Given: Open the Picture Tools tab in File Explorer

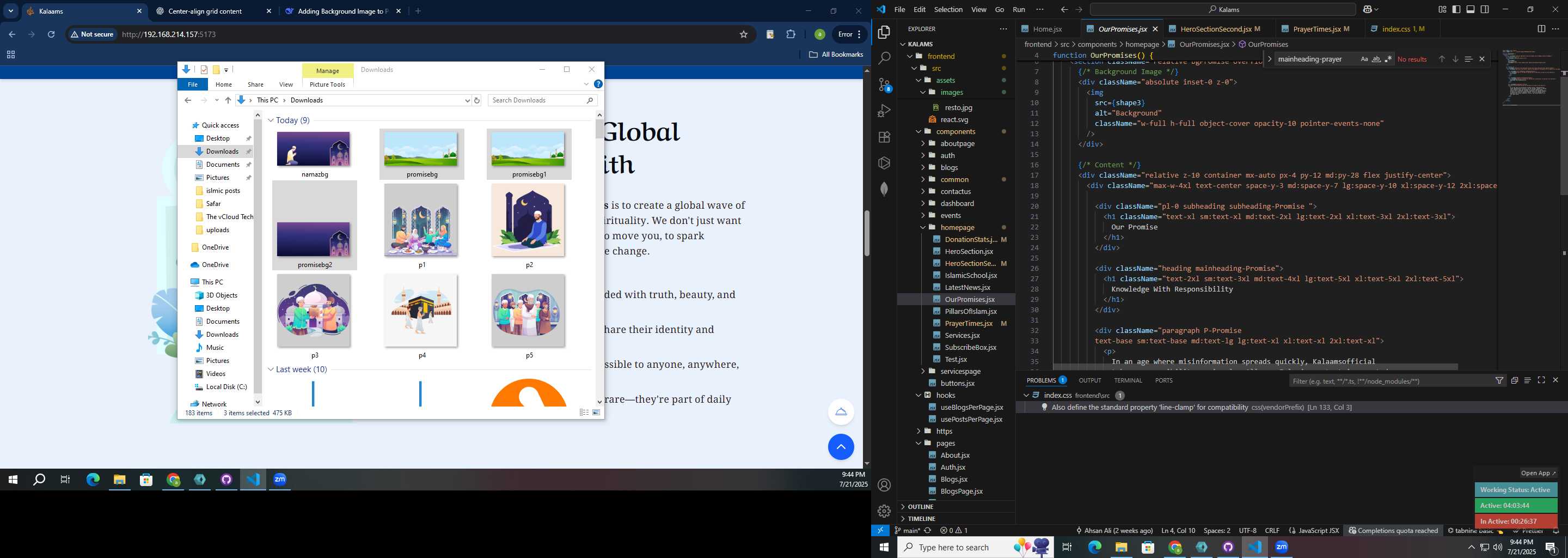Looking at the screenshot, I should point(327,84).
